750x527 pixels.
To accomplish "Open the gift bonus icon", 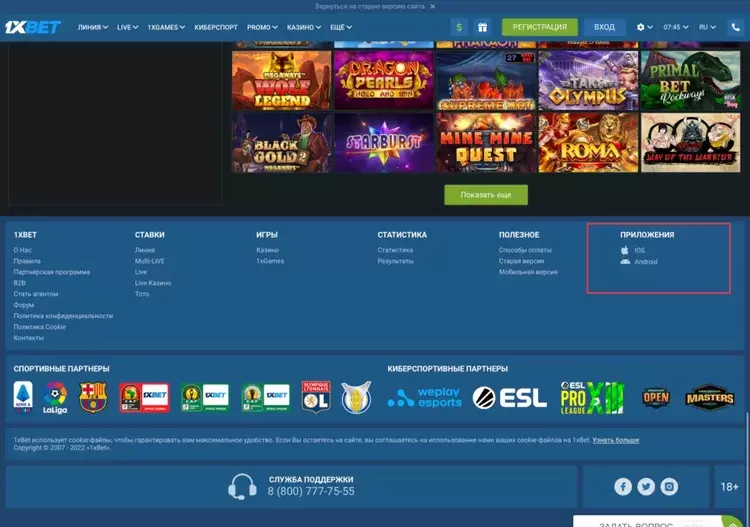I will pos(482,27).
